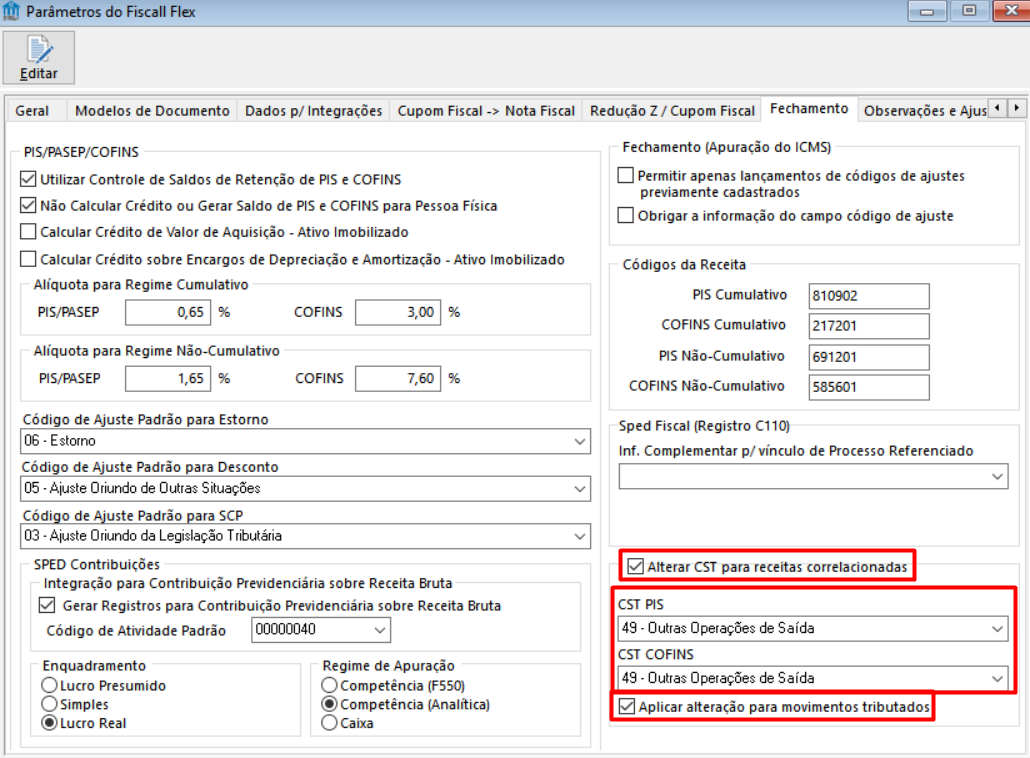Click the Editar toolbar icon
1030x758 pixels.
click(39, 58)
